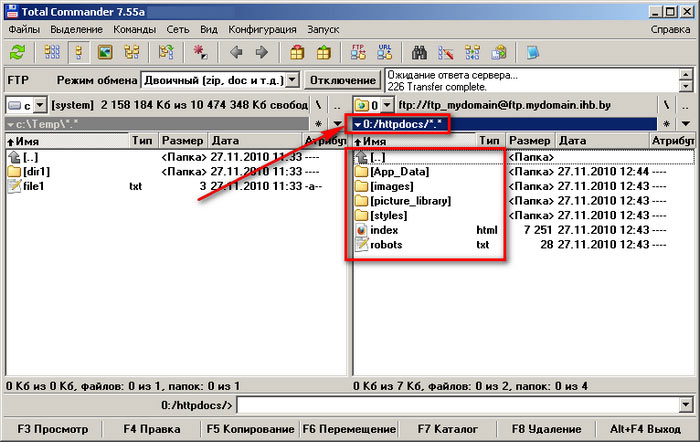The height and width of the screenshot is (442, 700).
Task: Open the Запуск menu
Action: (323, 29)
